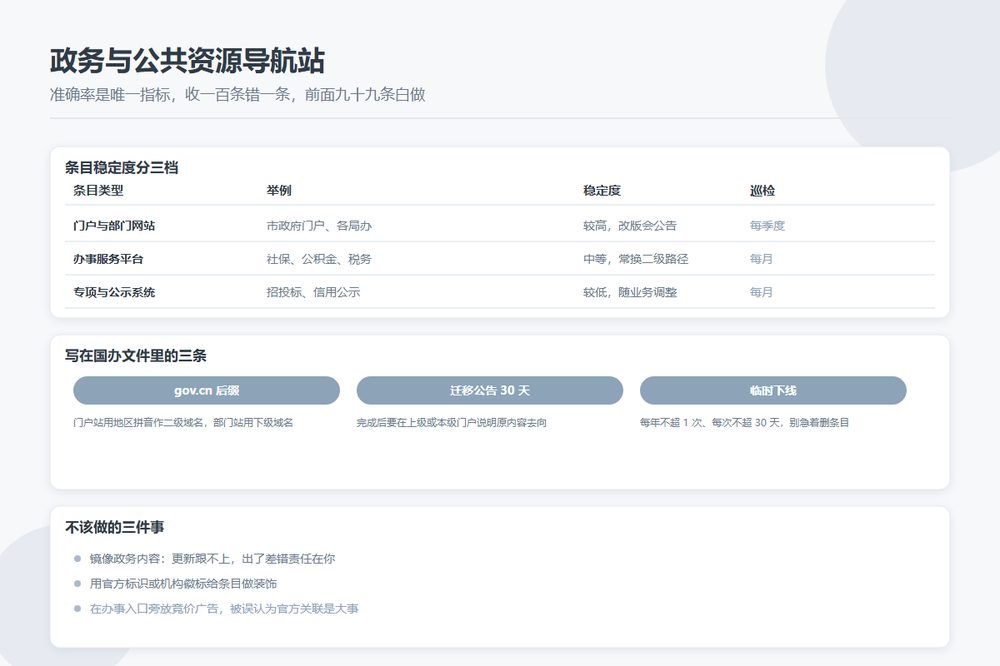Screen dimensions: 1000x666
Task: Click the 稳定度 column header
Action: (601, 190)
